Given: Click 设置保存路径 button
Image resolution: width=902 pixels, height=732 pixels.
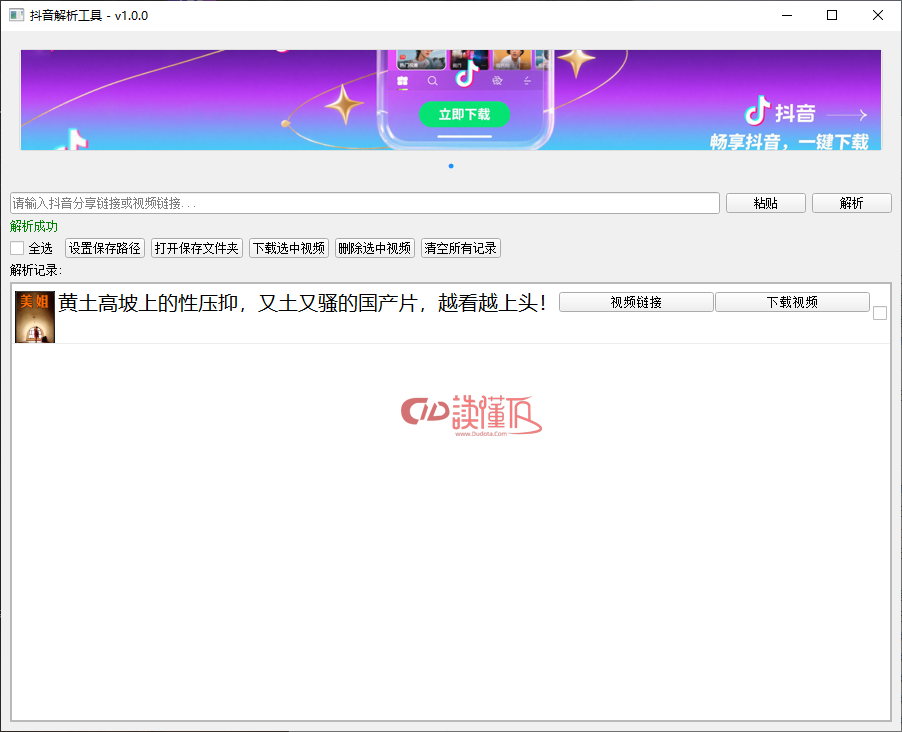Looking at the screenshot, I should [105, 248].
